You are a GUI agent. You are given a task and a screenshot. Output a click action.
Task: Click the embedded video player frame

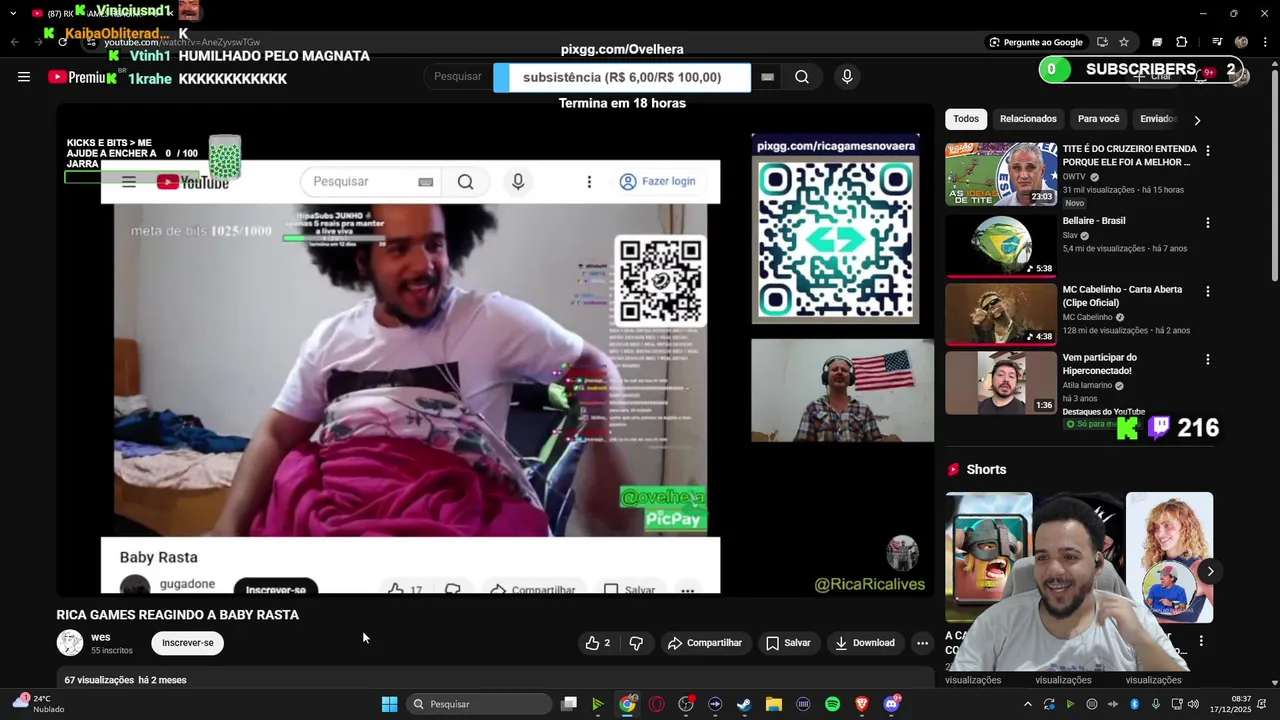(495, 349)
